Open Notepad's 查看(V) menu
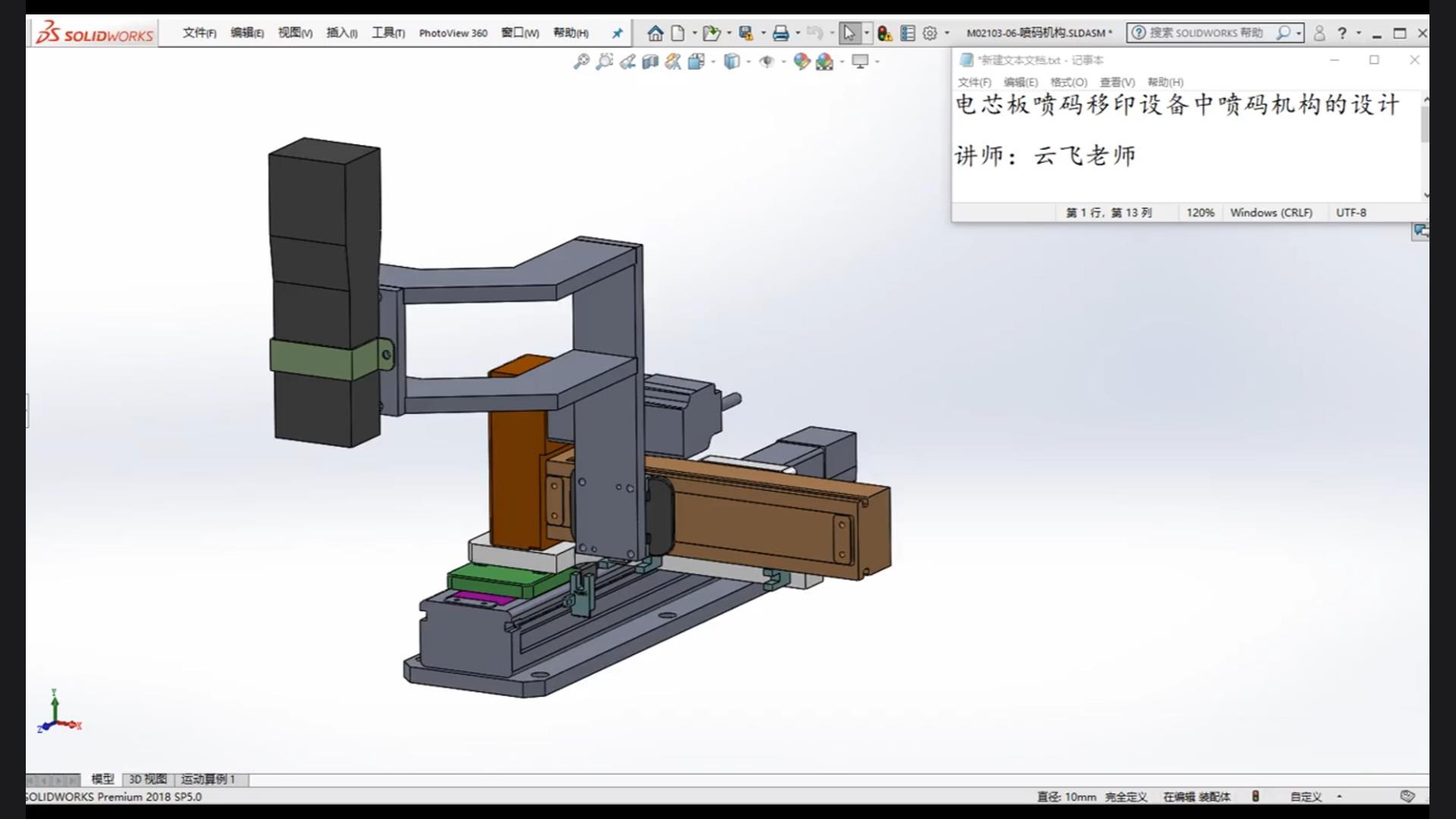 tap(1118, 82)
